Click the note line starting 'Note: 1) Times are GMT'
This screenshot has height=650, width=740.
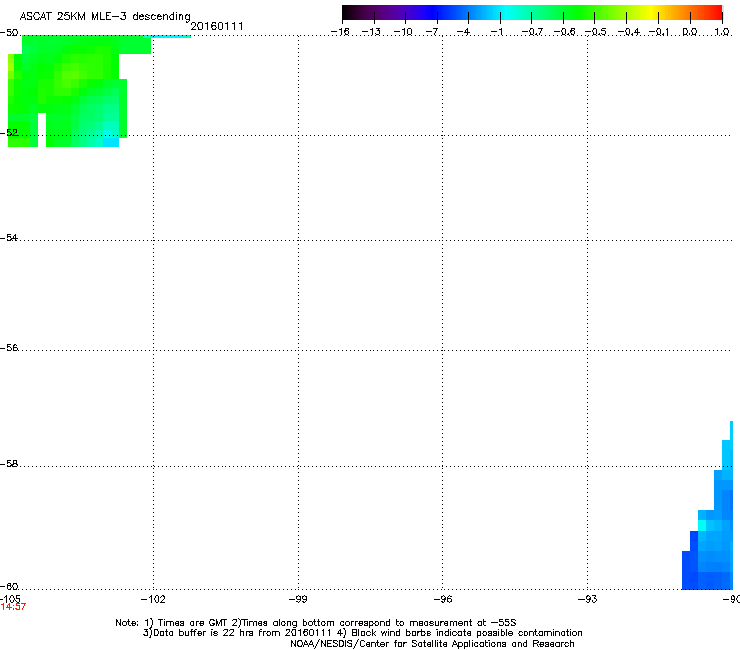point(316,623)
